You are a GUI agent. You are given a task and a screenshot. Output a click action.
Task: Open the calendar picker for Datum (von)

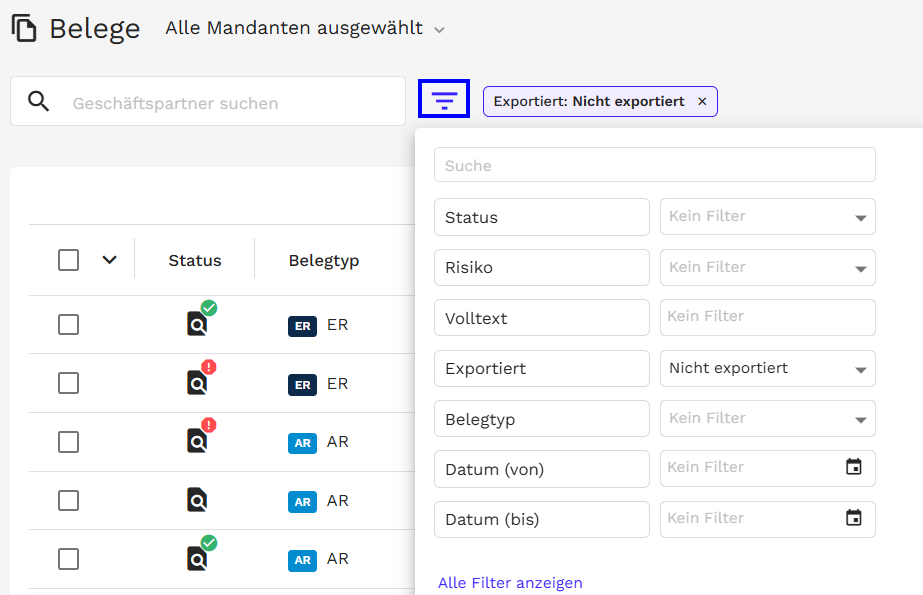click(853, 467)
